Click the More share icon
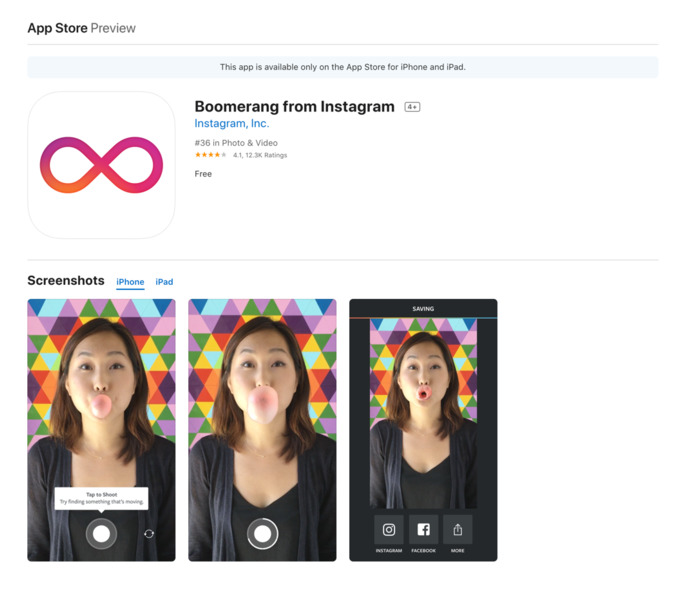Image resolution: width=680 pixels, height=594 pixels. click(x=458, y=529)
